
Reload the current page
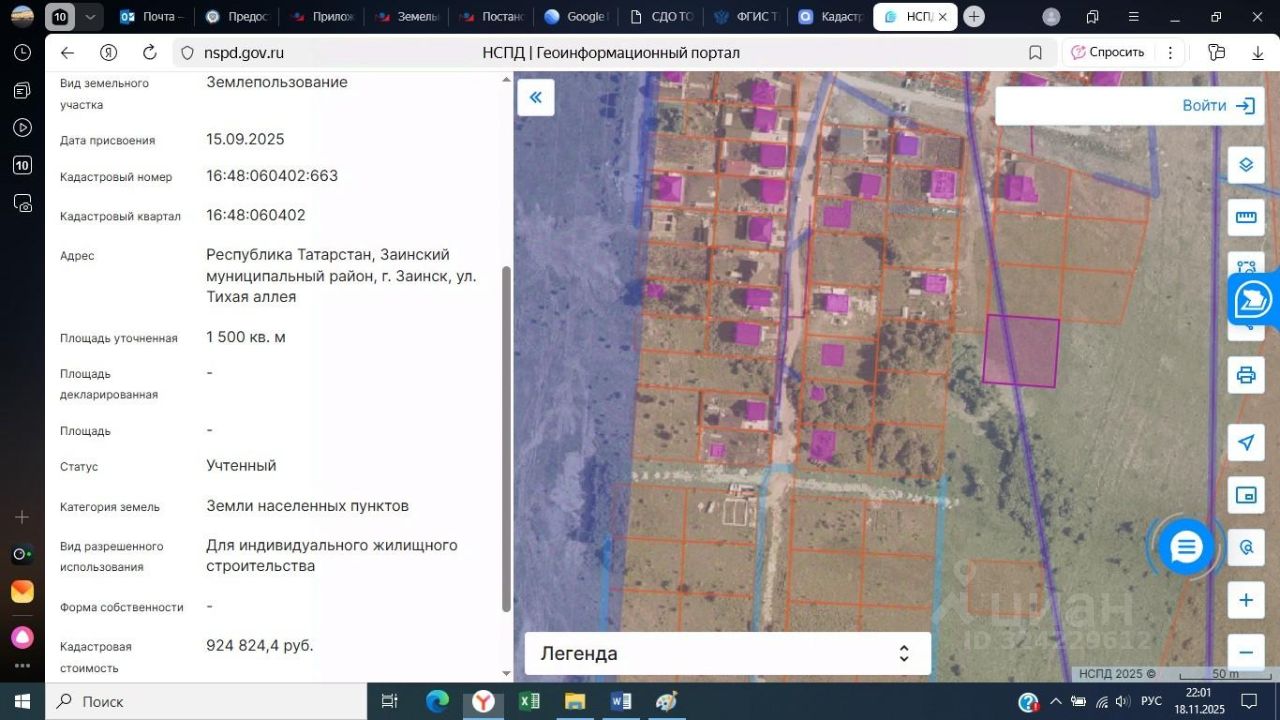150,53
